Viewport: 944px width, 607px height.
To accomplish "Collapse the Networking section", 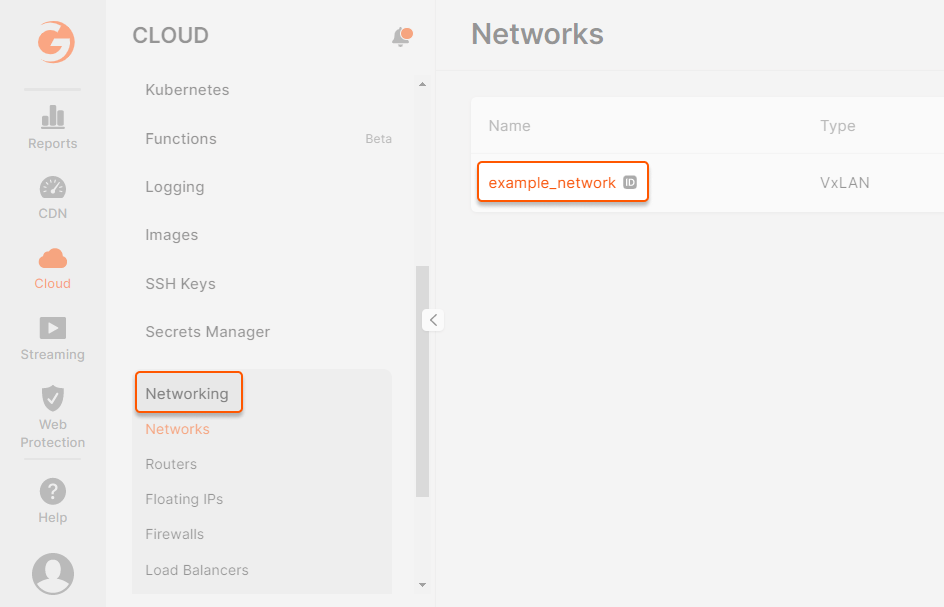I will point(187,393).
